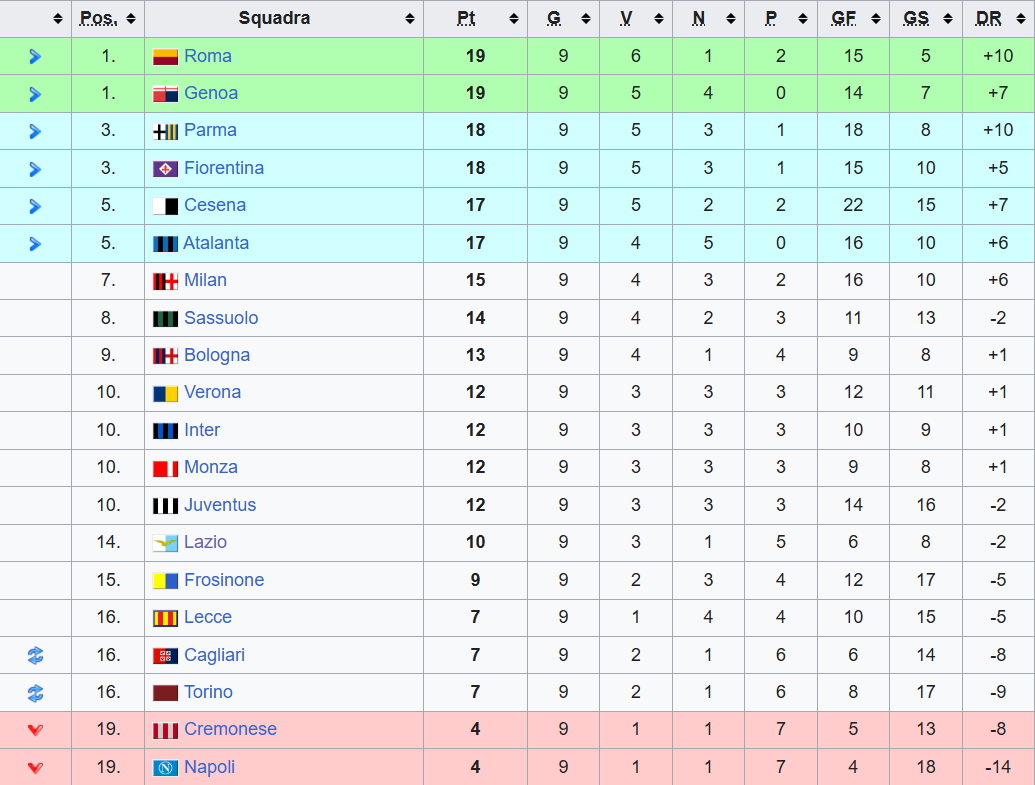The height and width of the screenshot is (785, 1035).
Task: Sort table by Pt points column
Action: (475, 19)
